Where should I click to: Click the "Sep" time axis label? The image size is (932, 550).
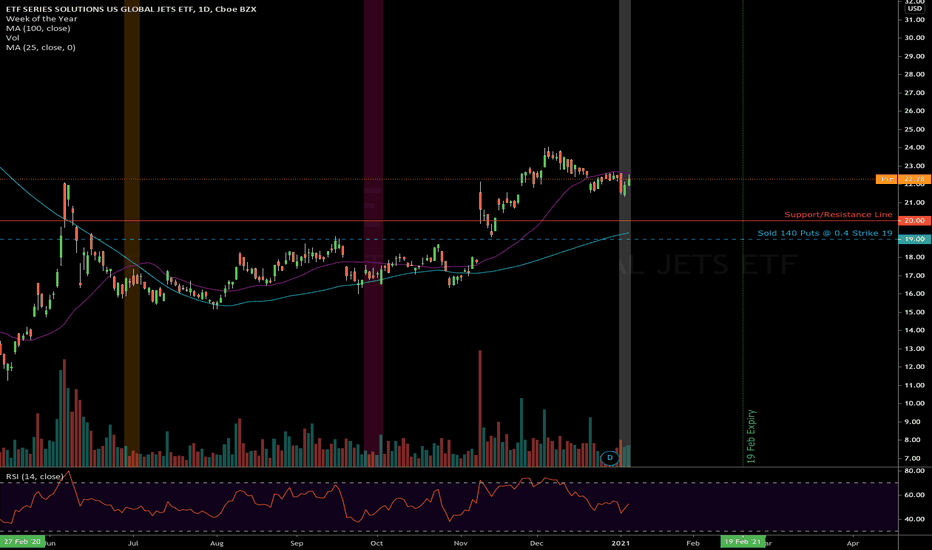(x=297, y=543)
